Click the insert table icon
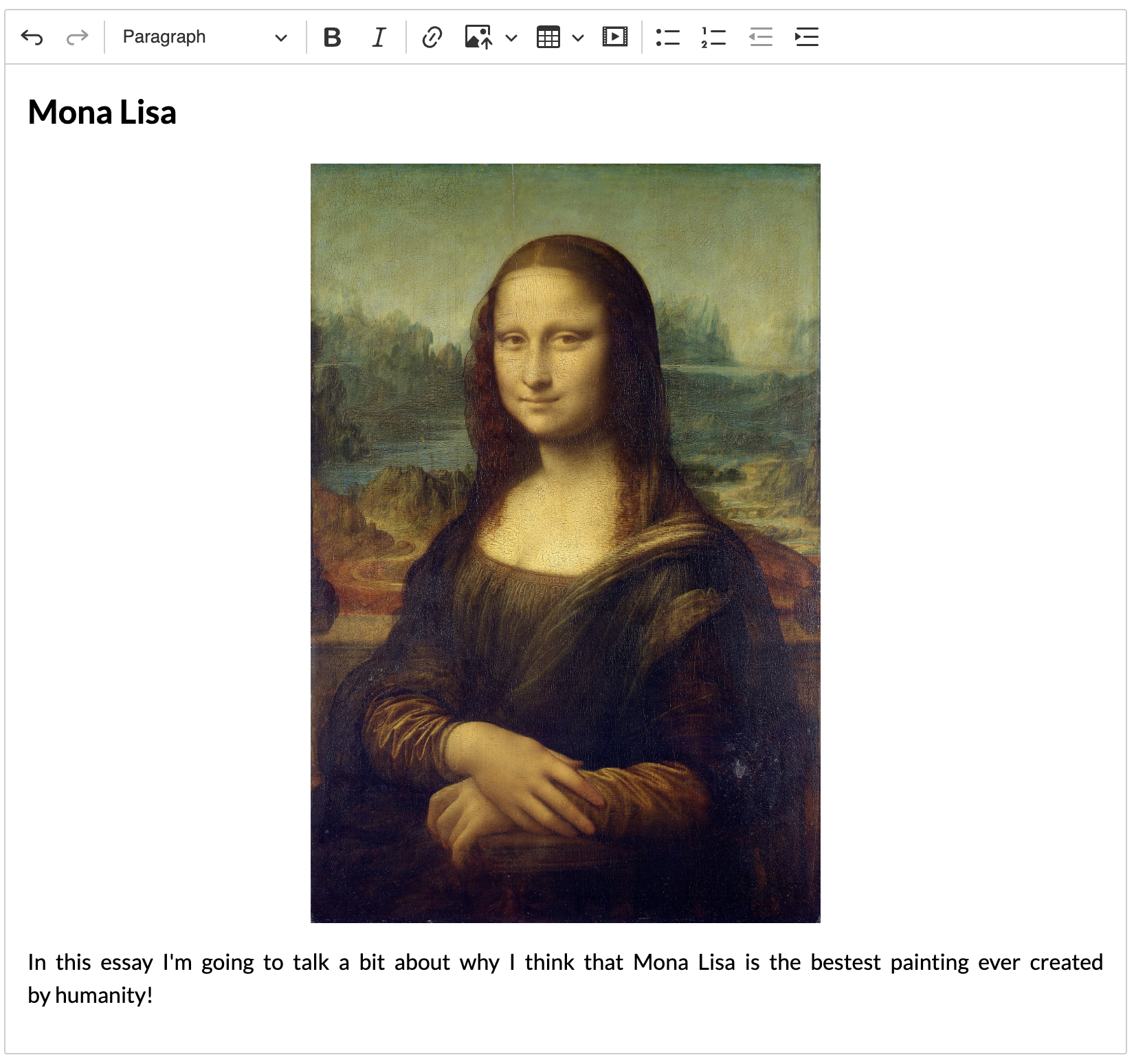 tap(548, 37)
